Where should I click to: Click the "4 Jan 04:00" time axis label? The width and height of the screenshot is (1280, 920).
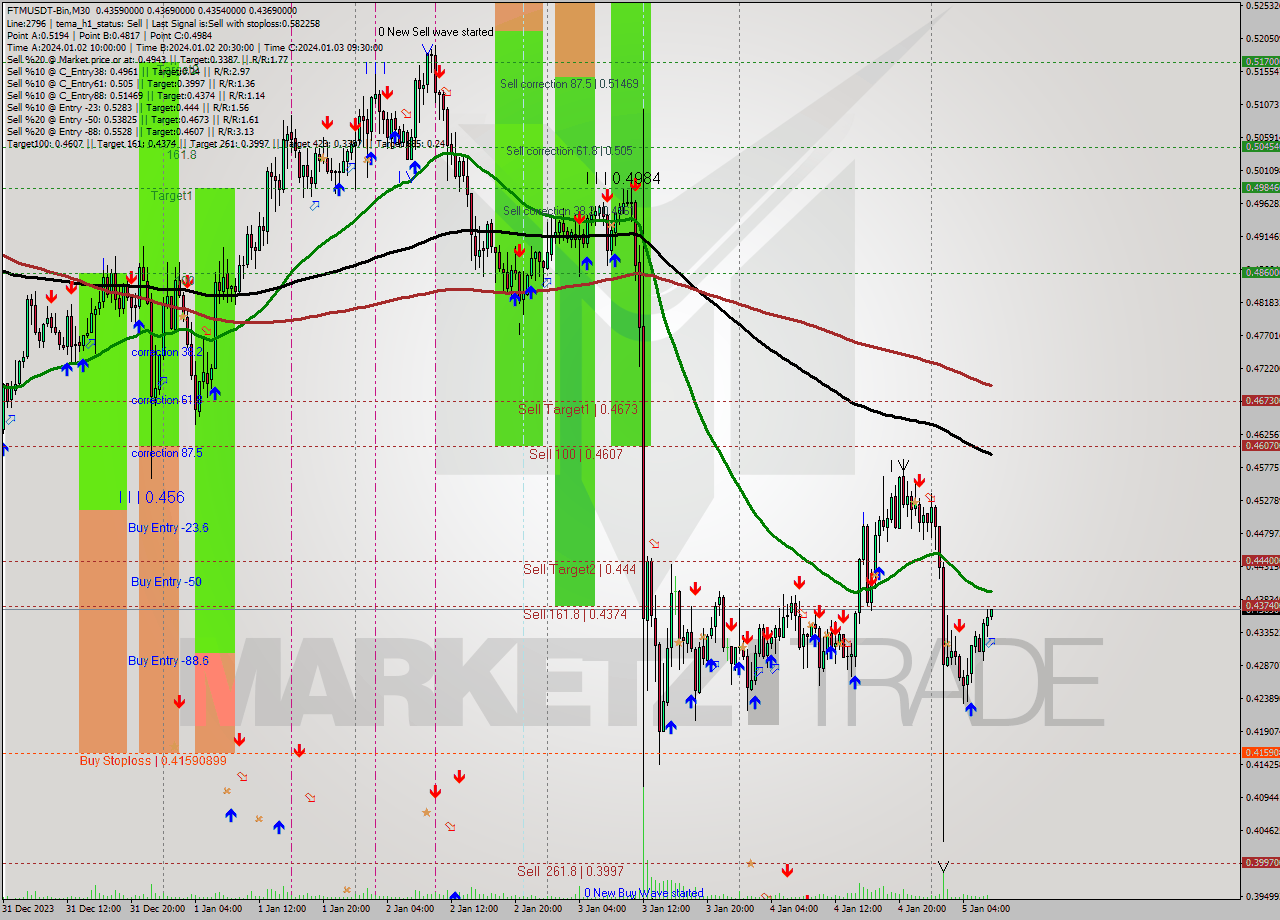point(795,909)
